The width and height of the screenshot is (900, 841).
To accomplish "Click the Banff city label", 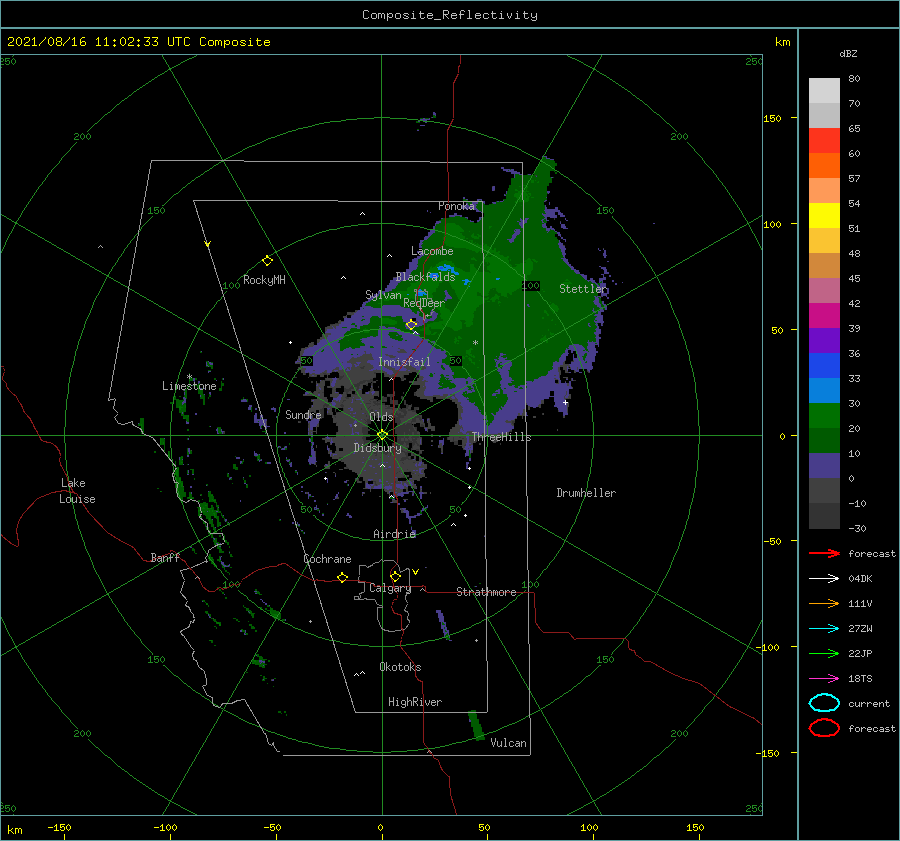I will pyautogui.click(x=165, y=557).
